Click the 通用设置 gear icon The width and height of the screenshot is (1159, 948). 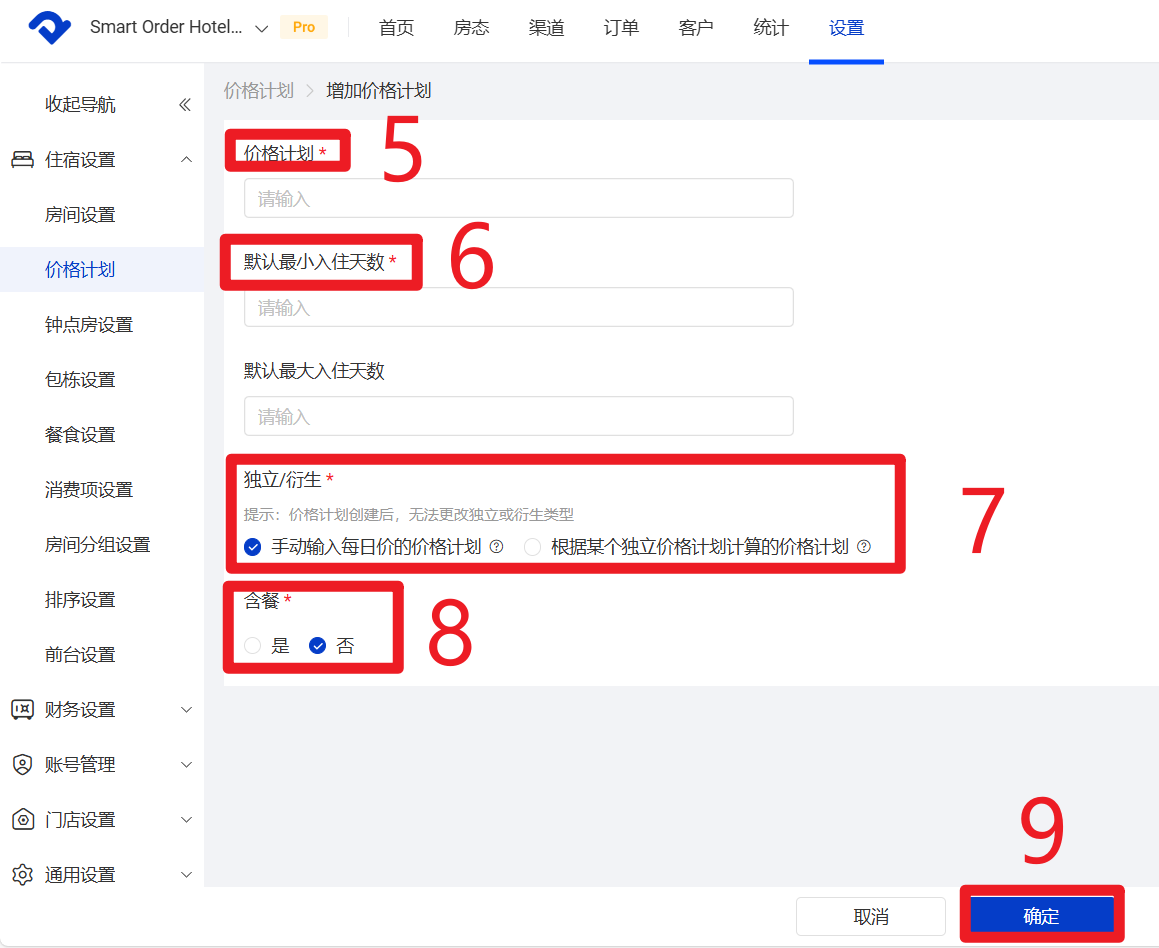(x=22, y=875)
